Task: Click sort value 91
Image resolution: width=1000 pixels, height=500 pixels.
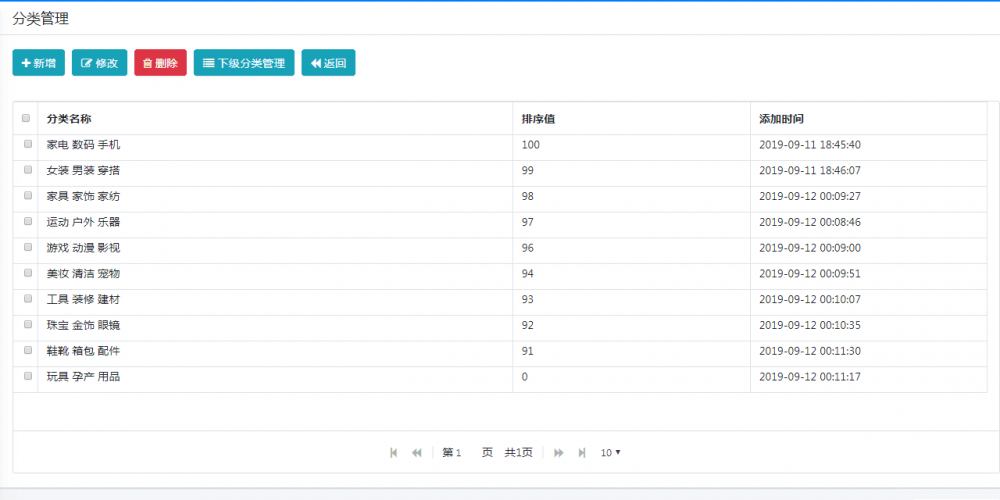Action: tap(527, 351)
